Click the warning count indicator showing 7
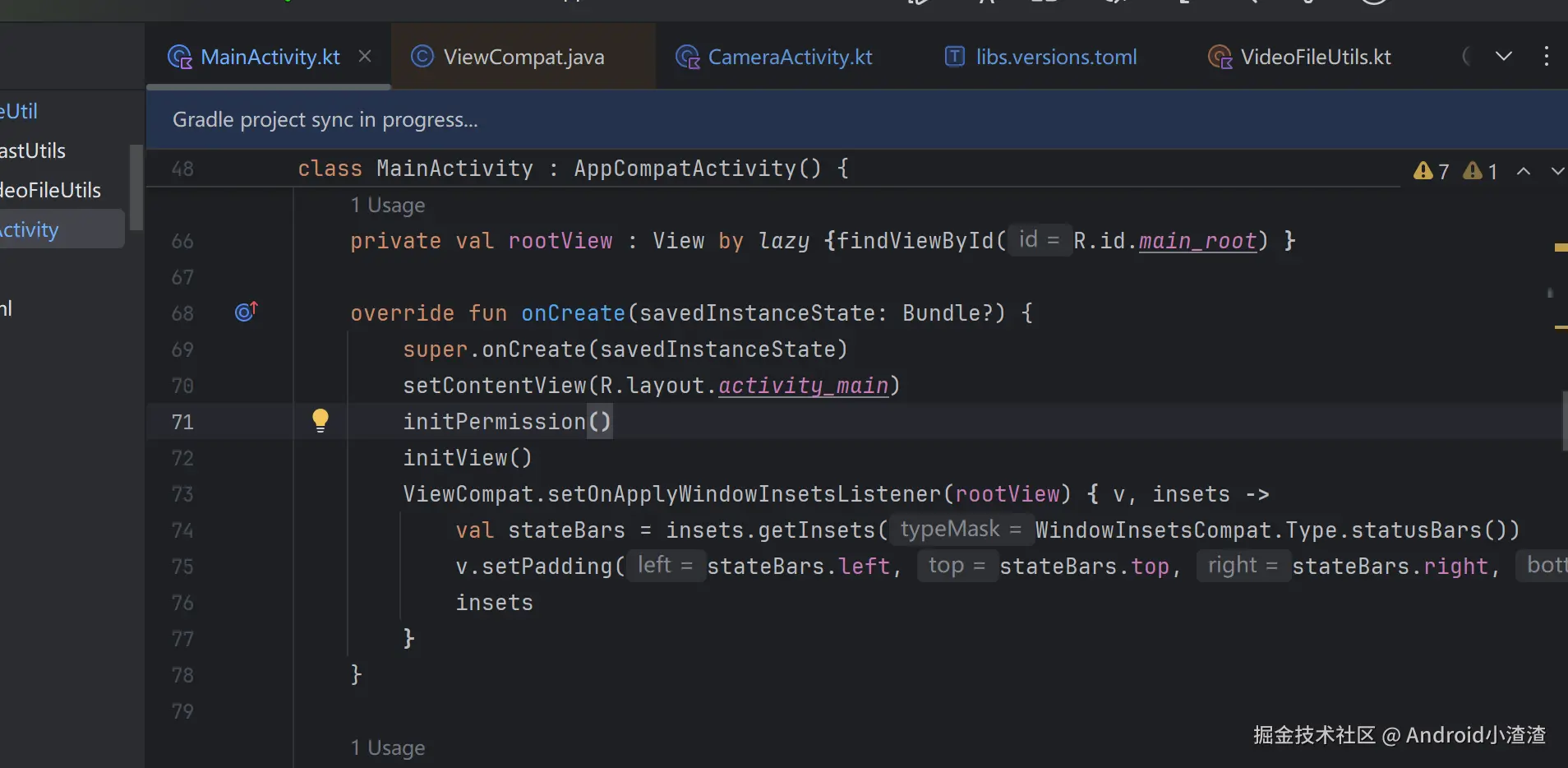Viewport: 1568px width, 768px height. point(1431,171)
